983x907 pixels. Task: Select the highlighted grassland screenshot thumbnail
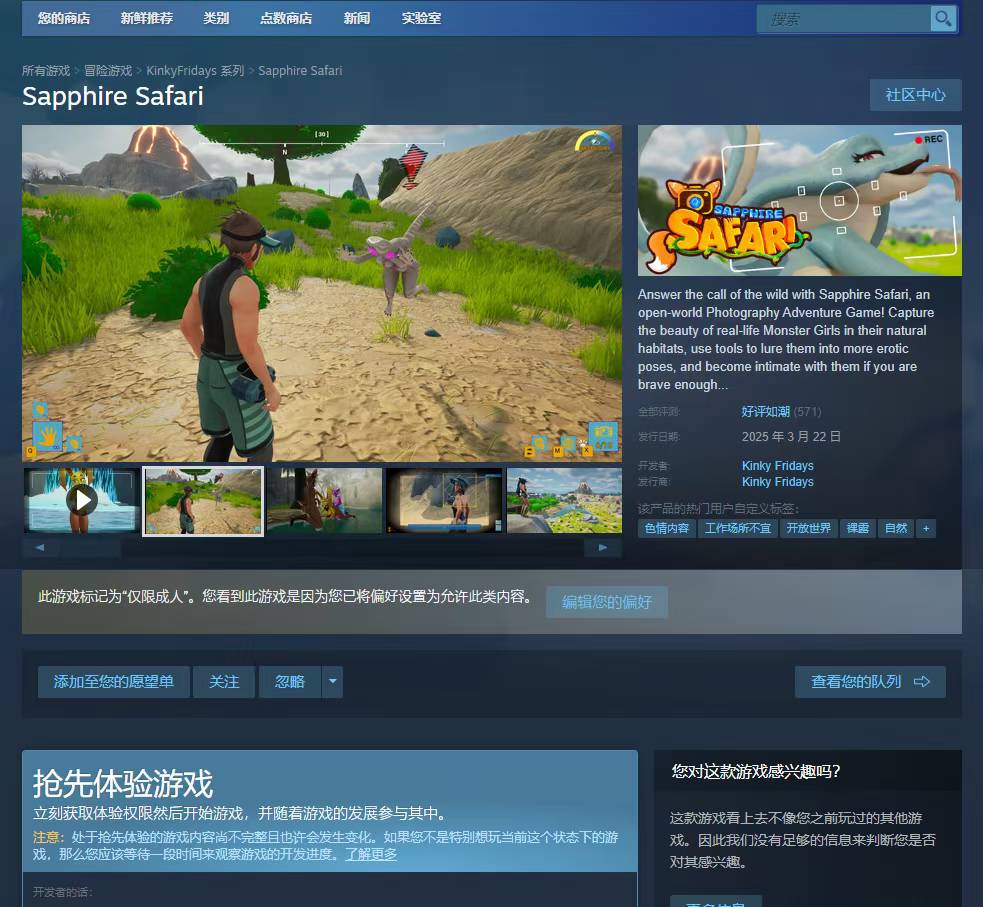(203, 501)
